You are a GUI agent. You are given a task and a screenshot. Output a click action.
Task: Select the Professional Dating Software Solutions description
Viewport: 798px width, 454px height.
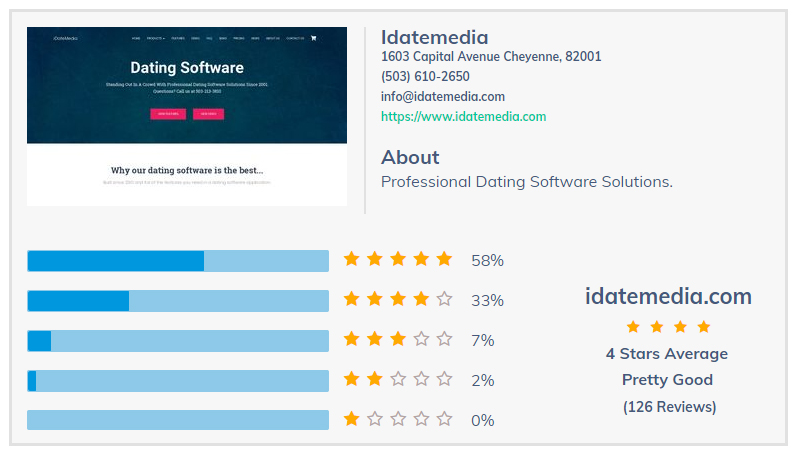pyautogui.click(x=527, y=182)
